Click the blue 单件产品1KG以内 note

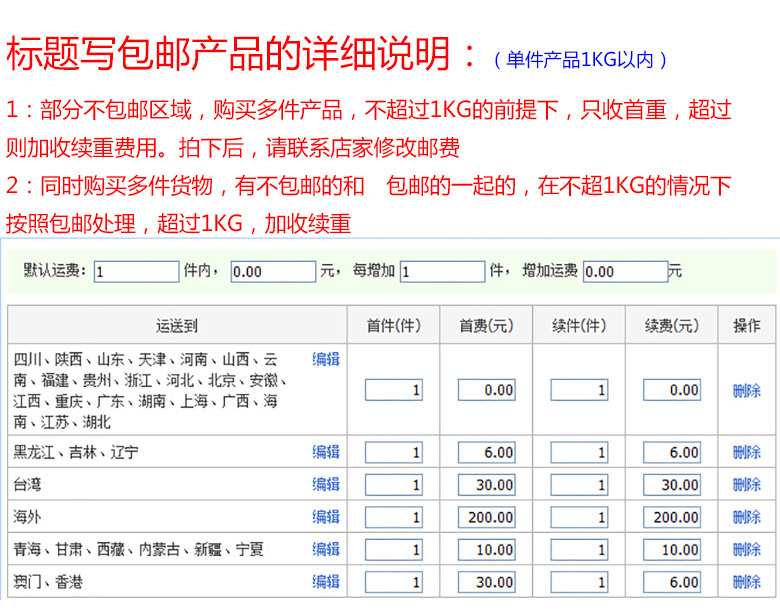tap(580, 60)
